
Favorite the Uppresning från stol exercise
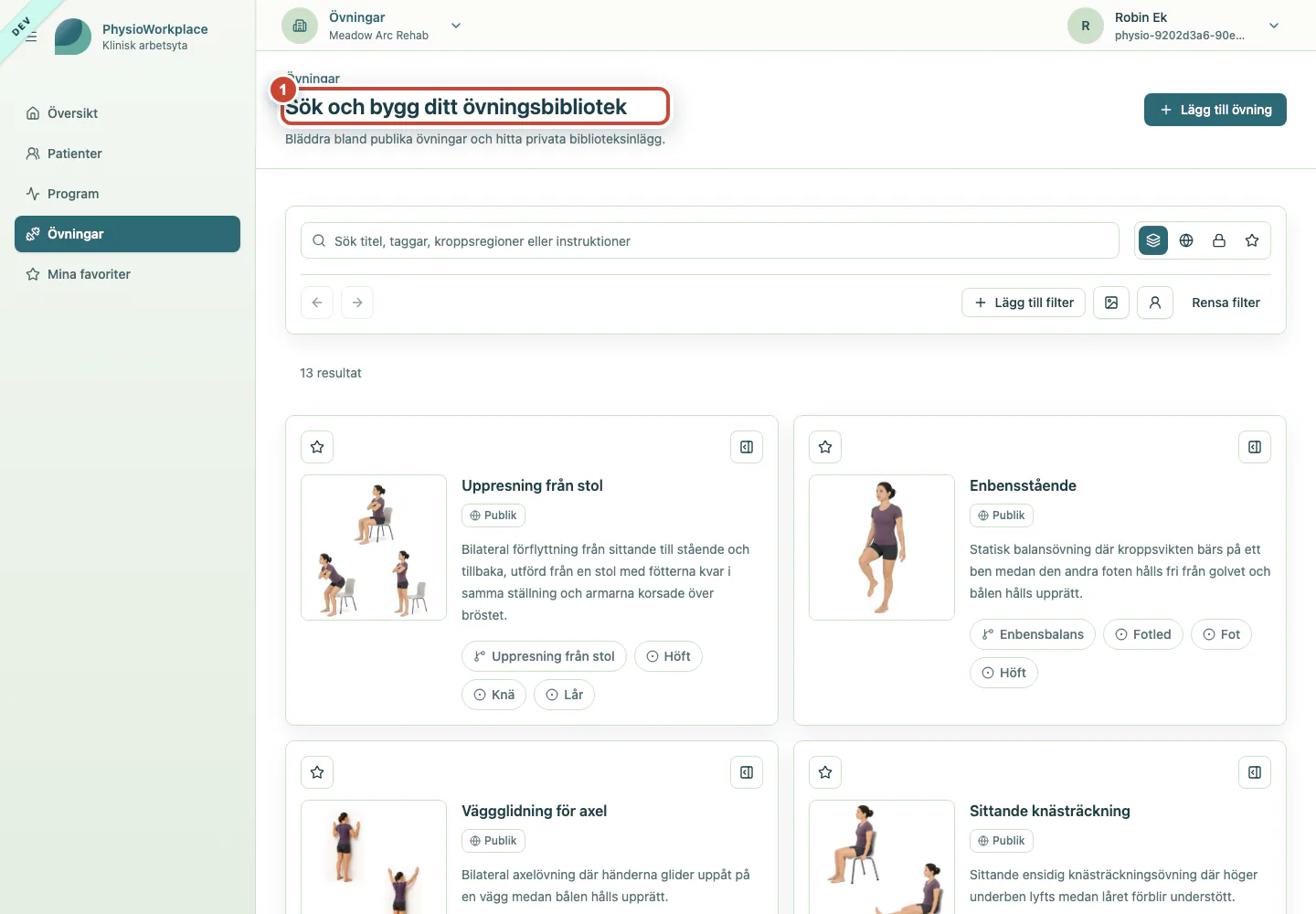click(x=317, y=447)
